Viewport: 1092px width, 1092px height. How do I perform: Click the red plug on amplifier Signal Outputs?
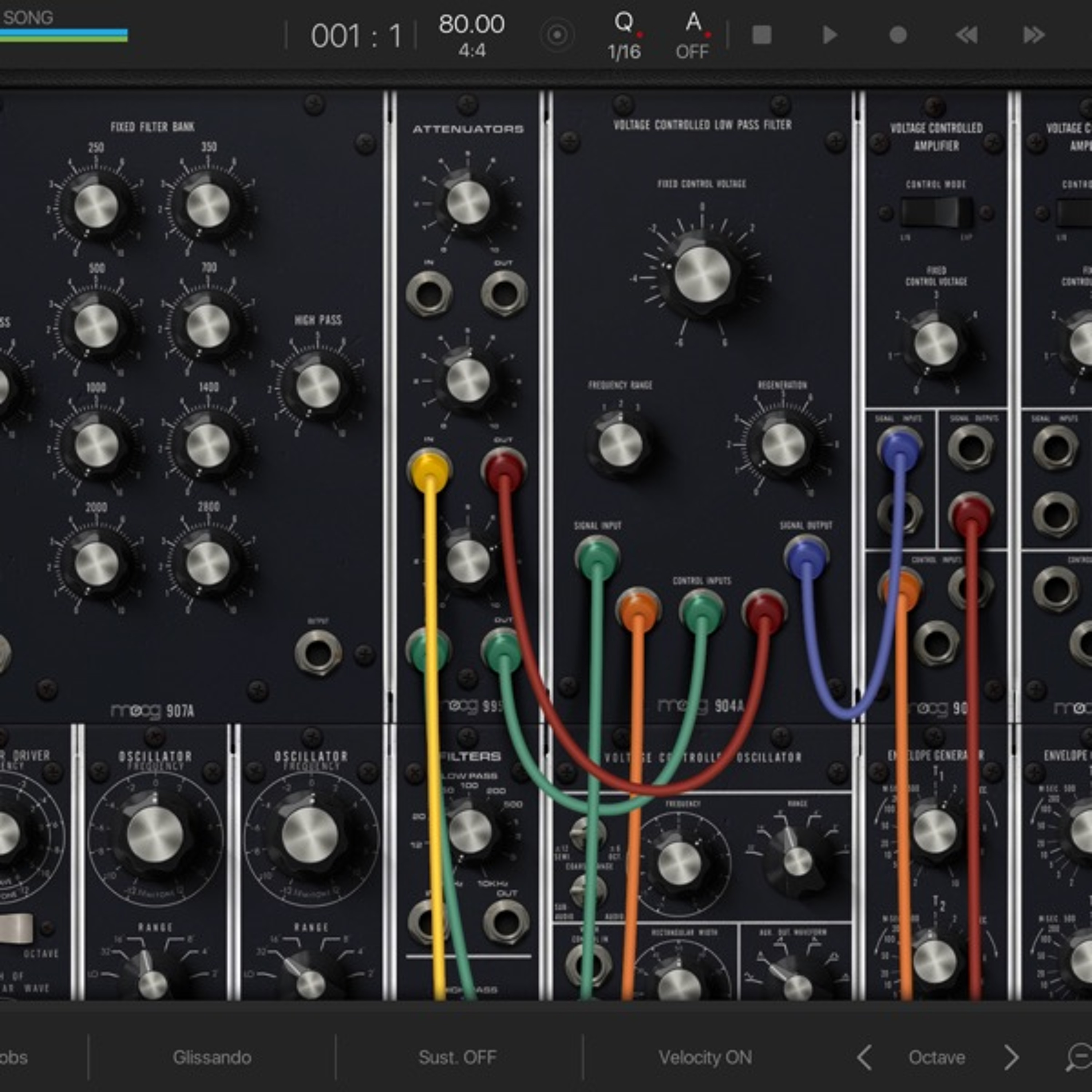click(x=971, y=515)
